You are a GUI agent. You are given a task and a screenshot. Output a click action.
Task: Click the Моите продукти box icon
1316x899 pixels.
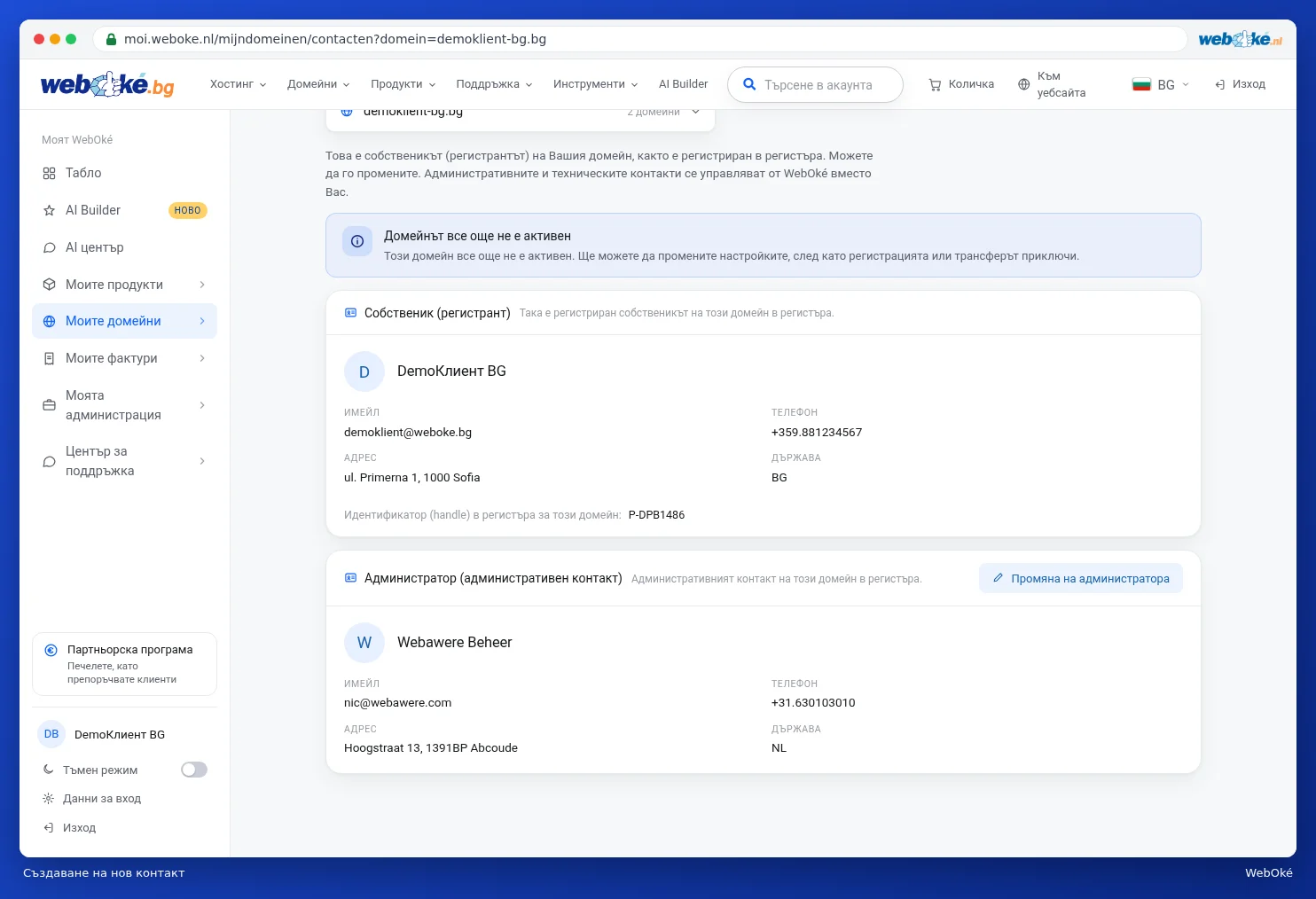[49, 285]
